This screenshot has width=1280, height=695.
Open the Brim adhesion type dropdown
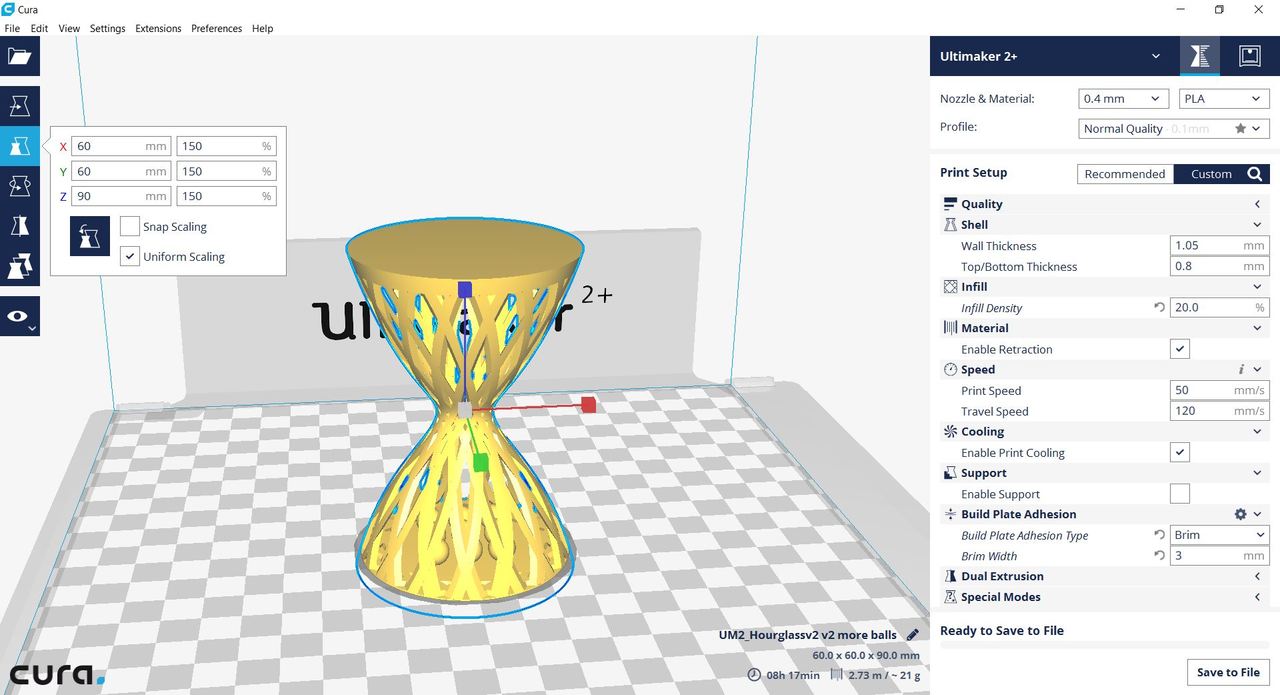pos(1219,535)
